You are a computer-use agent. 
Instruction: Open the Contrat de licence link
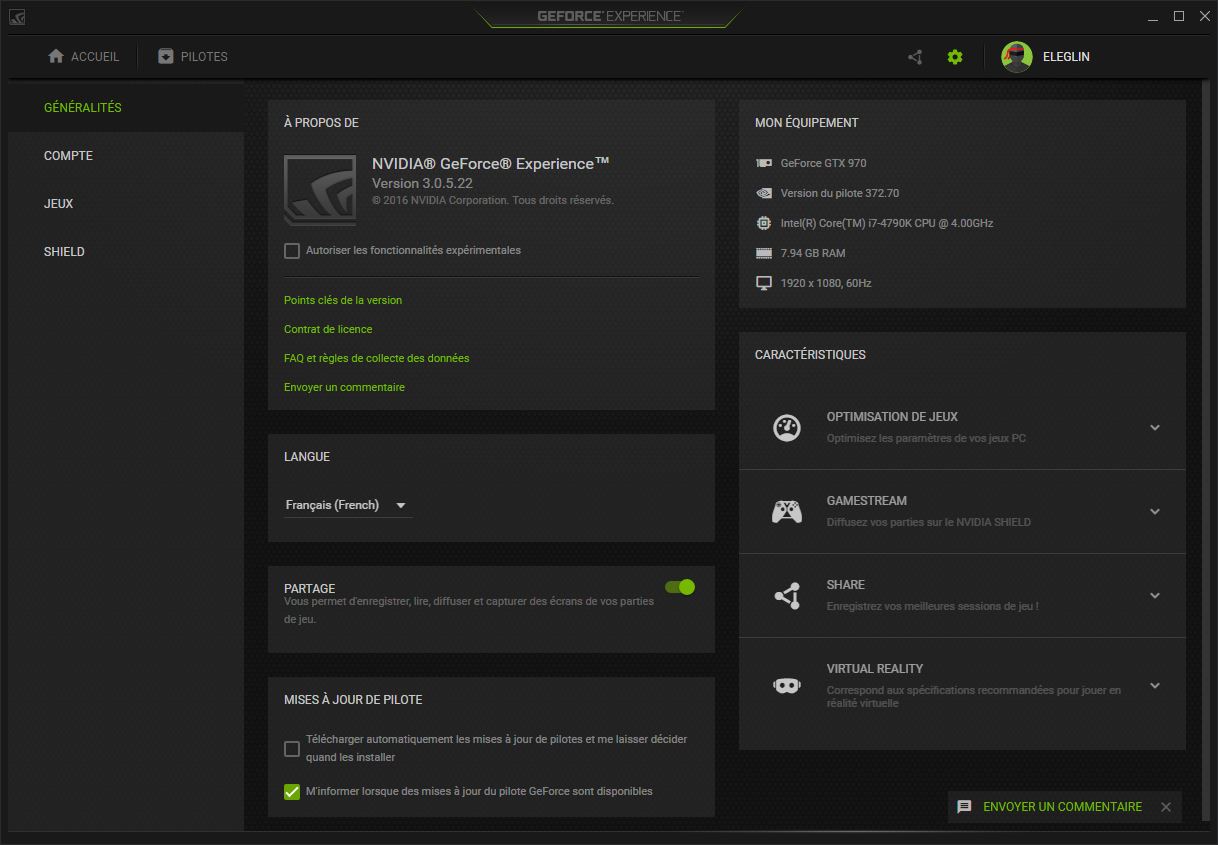pos(328,328)
